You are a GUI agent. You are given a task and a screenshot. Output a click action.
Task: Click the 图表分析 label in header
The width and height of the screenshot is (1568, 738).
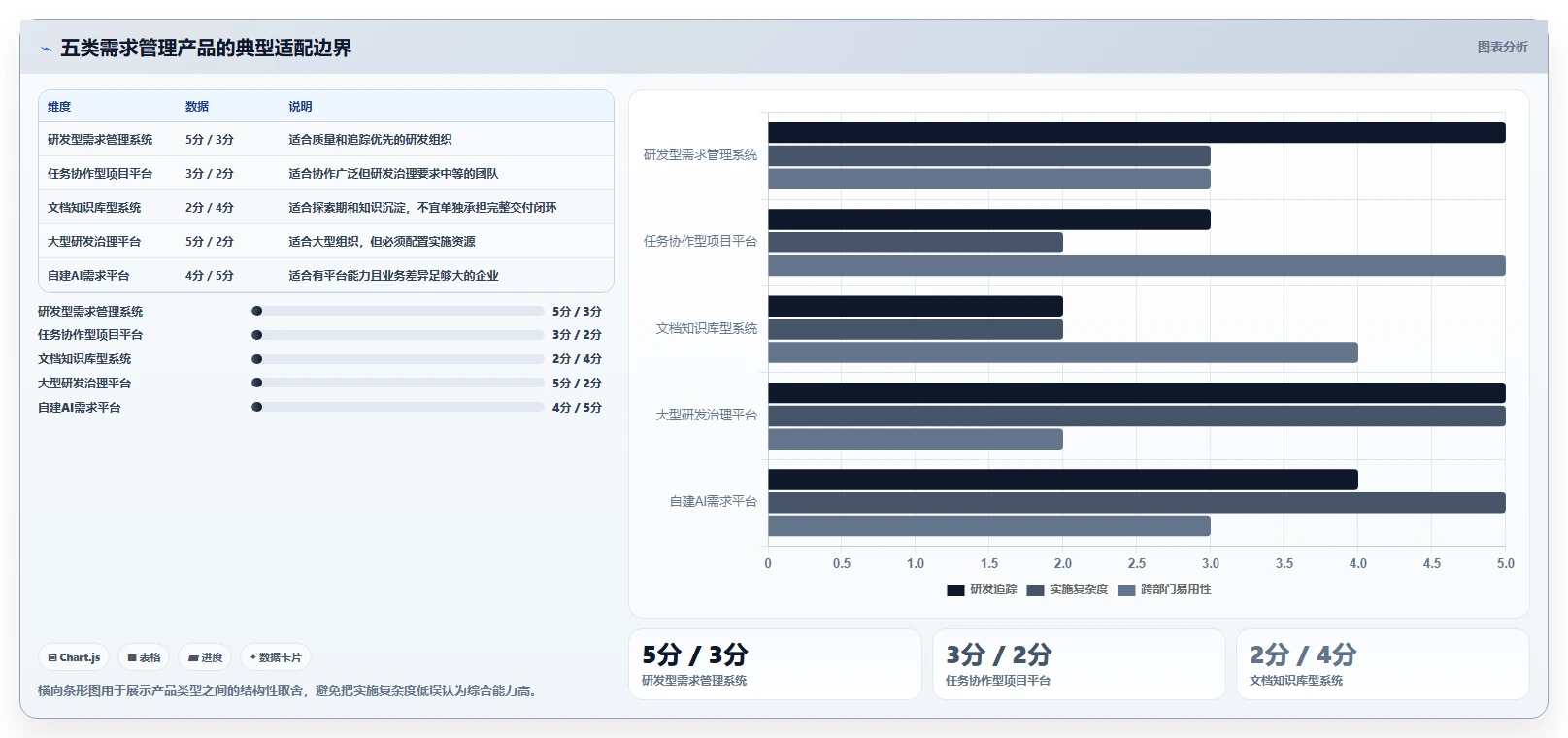coord(1502,47)
